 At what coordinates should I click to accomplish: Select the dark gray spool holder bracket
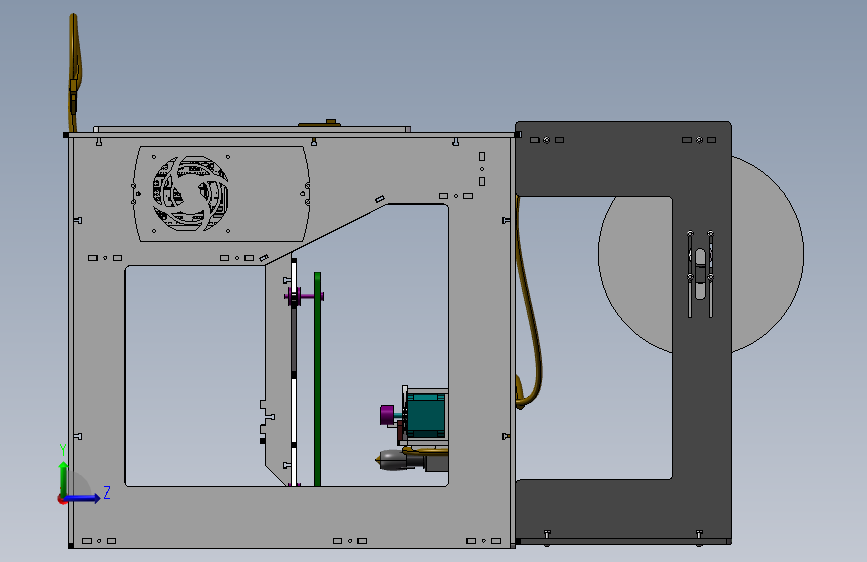pyautogui.click(x=702, y=387)
